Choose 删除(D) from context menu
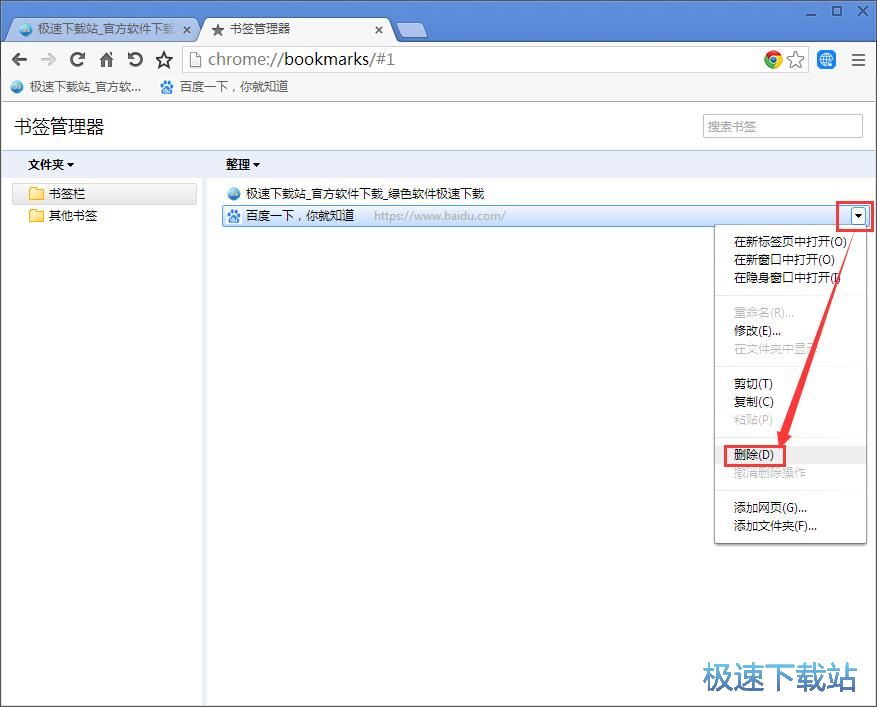 click(x=790, y=455)
